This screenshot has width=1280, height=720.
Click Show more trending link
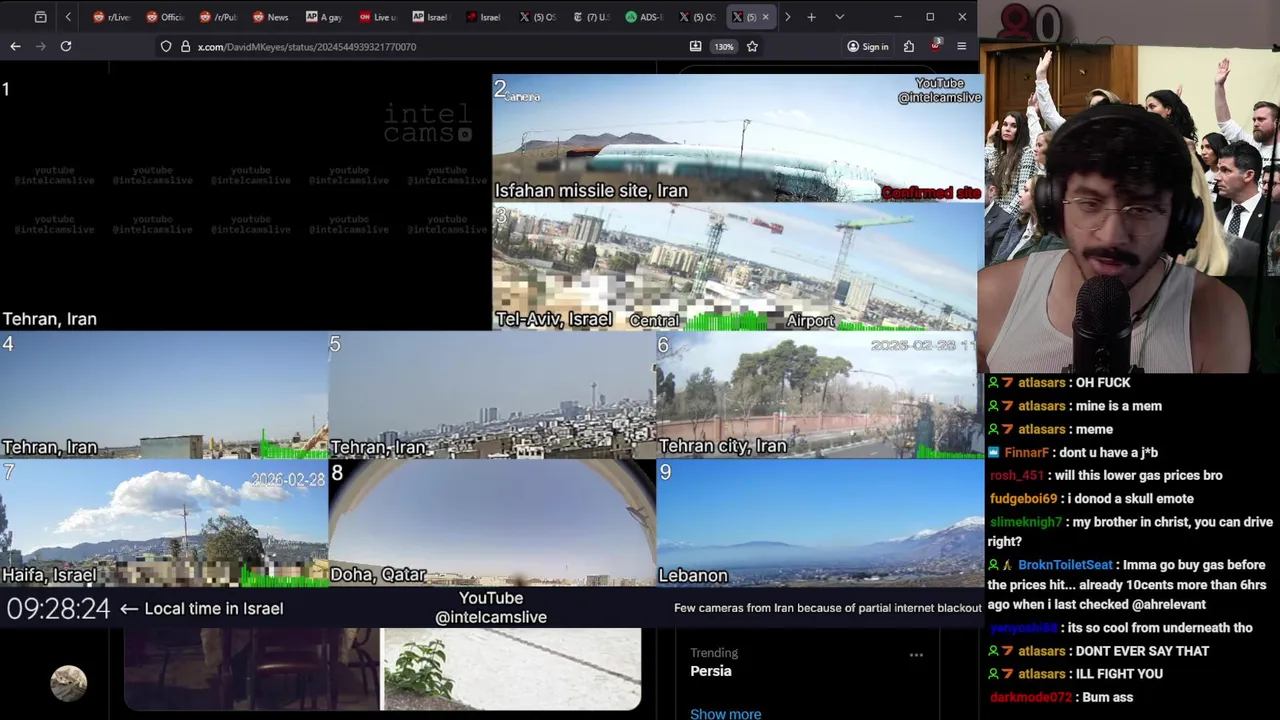point(725,713)
